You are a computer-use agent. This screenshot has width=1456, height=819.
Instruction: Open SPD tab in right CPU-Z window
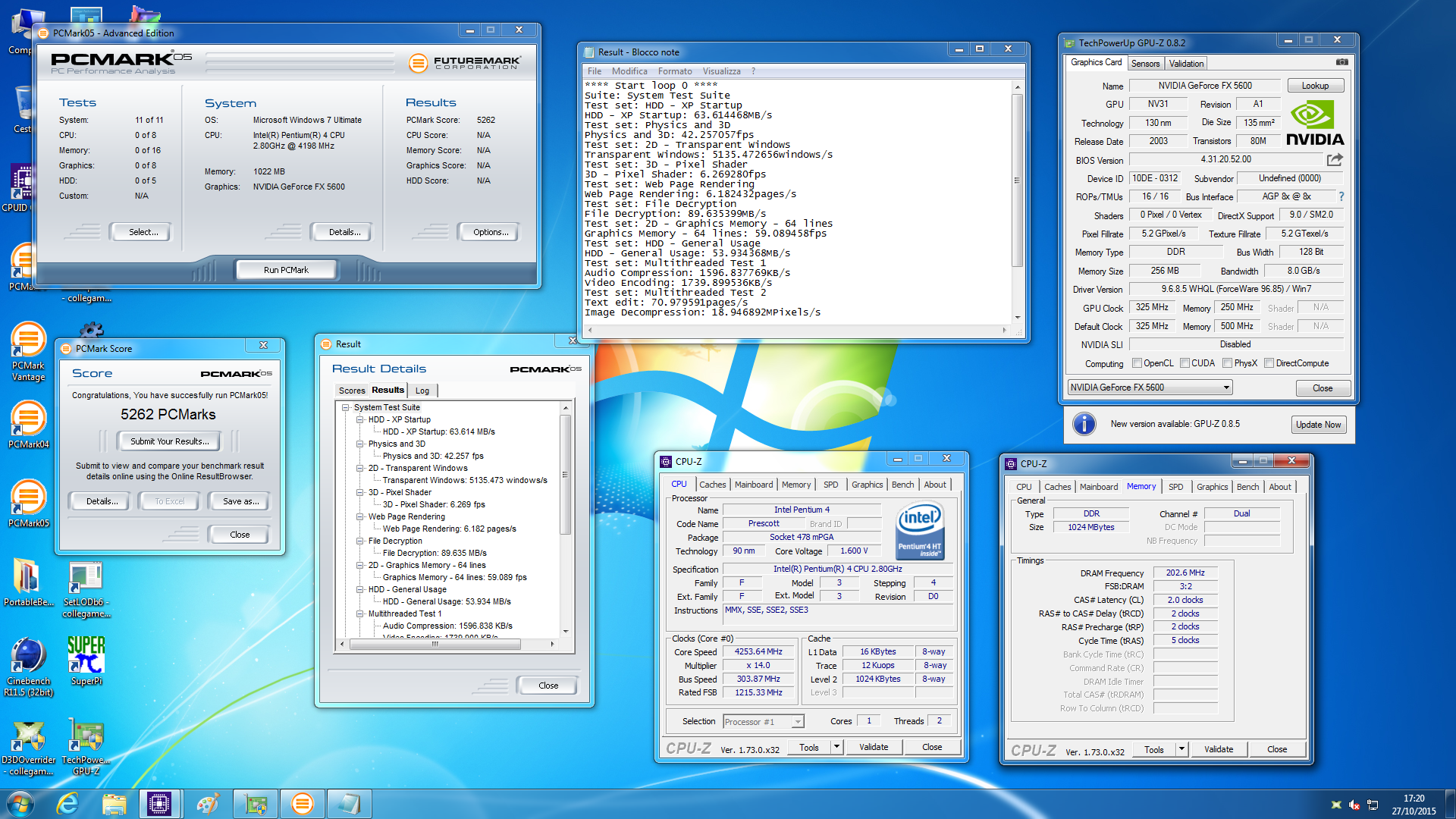click(1175, 487)
